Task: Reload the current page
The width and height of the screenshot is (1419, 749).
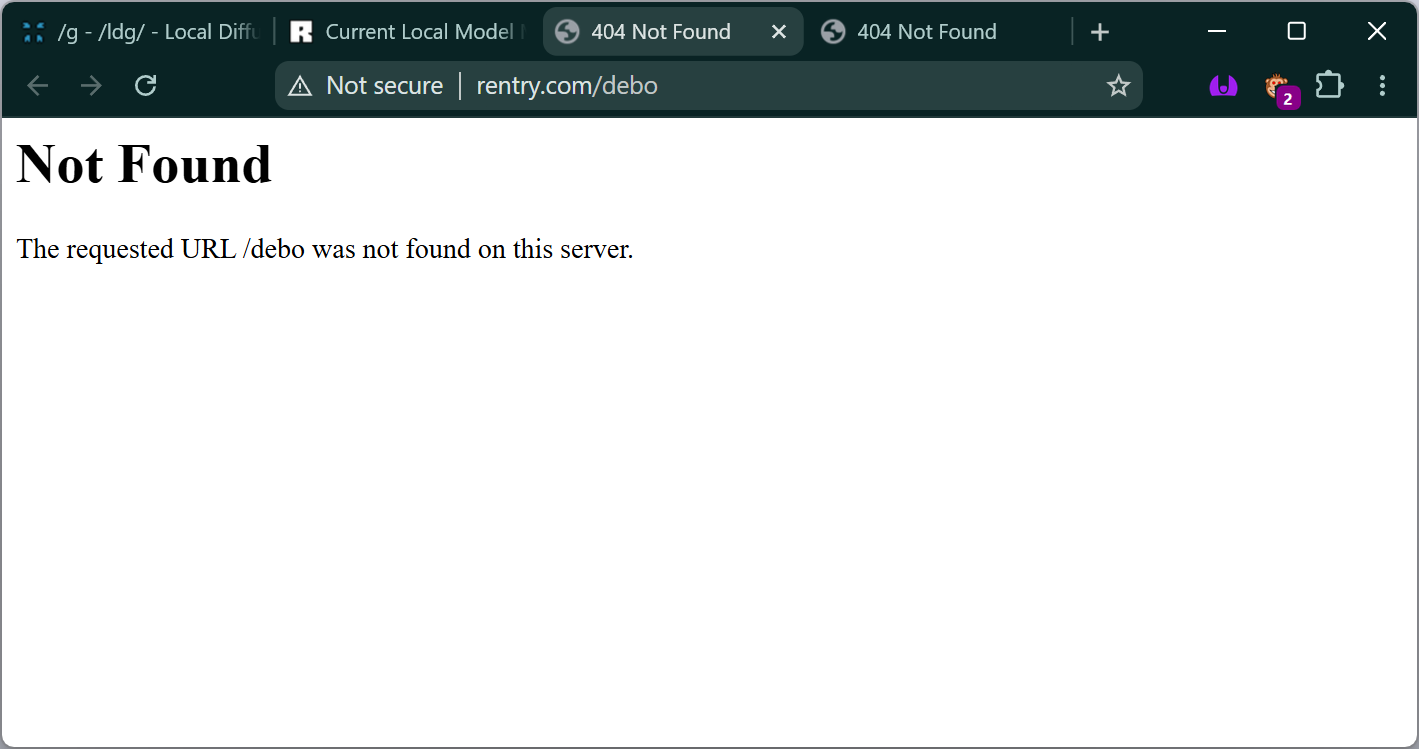Action: [x=146, y=86]
